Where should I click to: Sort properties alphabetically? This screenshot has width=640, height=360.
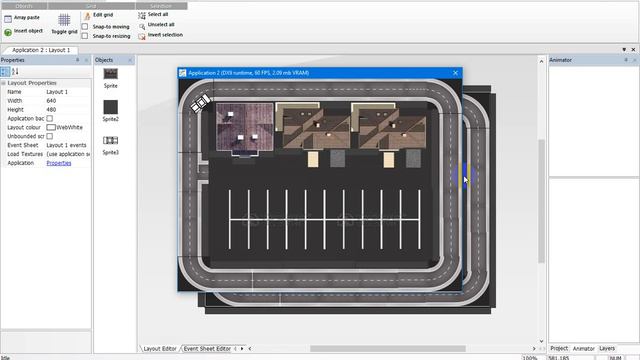[x=15, y=72]
